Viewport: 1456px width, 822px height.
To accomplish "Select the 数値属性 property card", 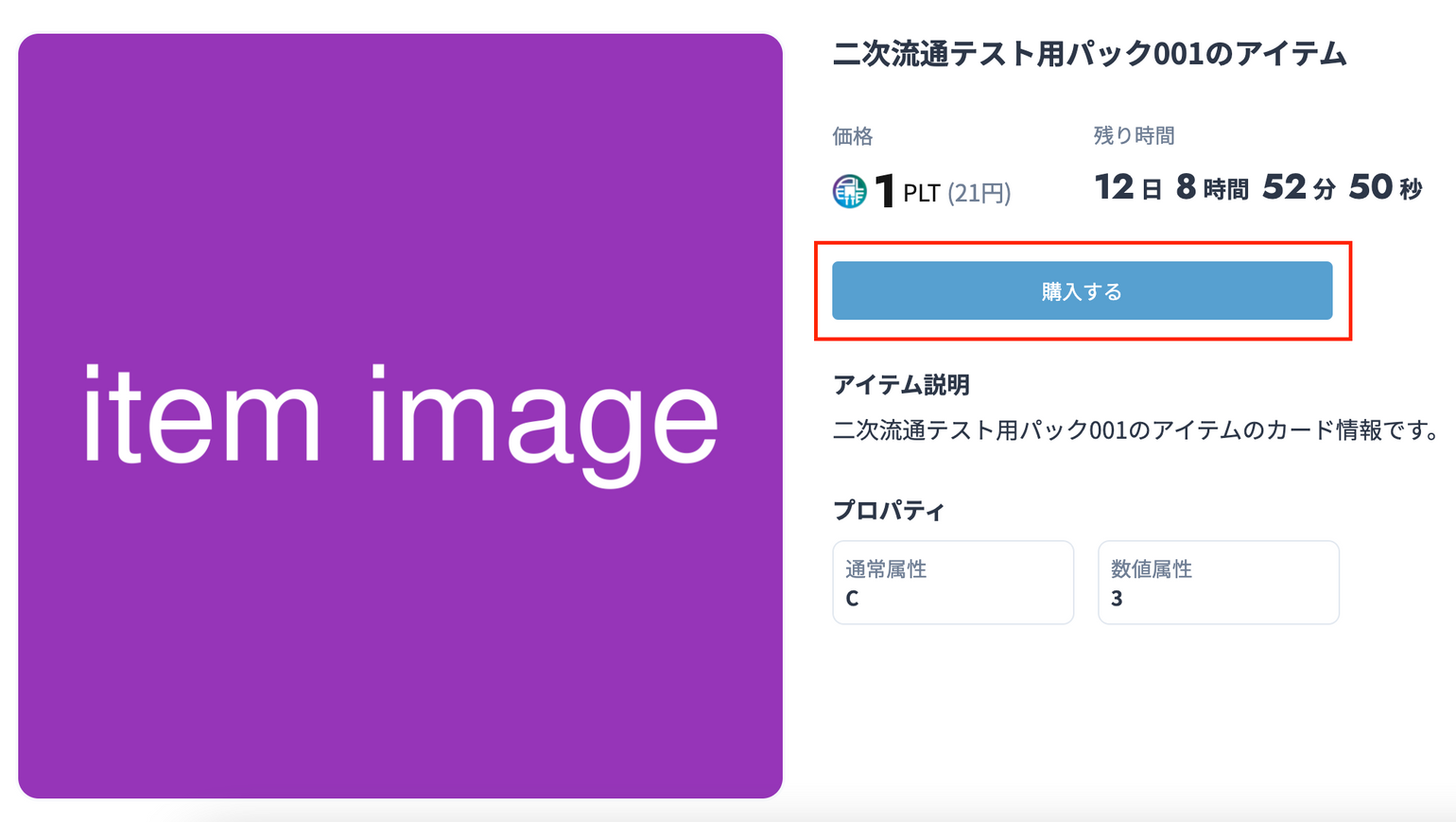I will 1218,582.
